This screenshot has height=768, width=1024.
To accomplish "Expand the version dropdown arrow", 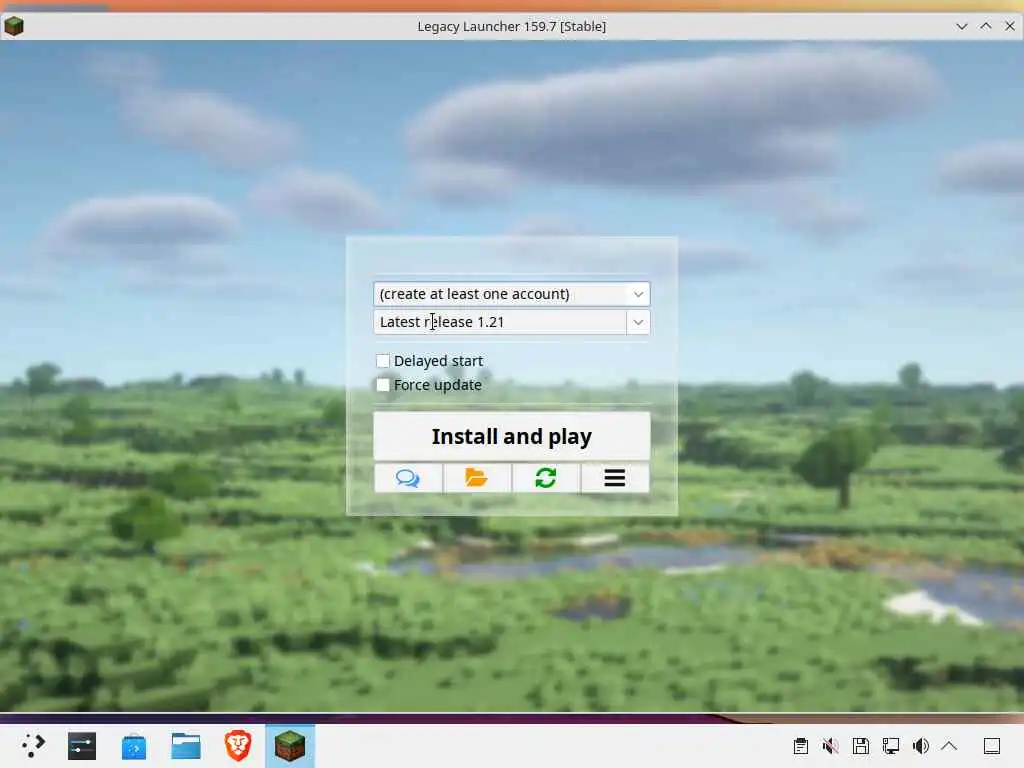I will click(638, 322).
